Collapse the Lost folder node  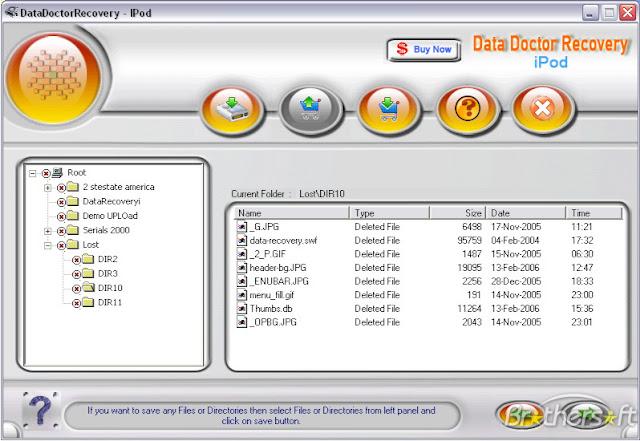(48, 245)
